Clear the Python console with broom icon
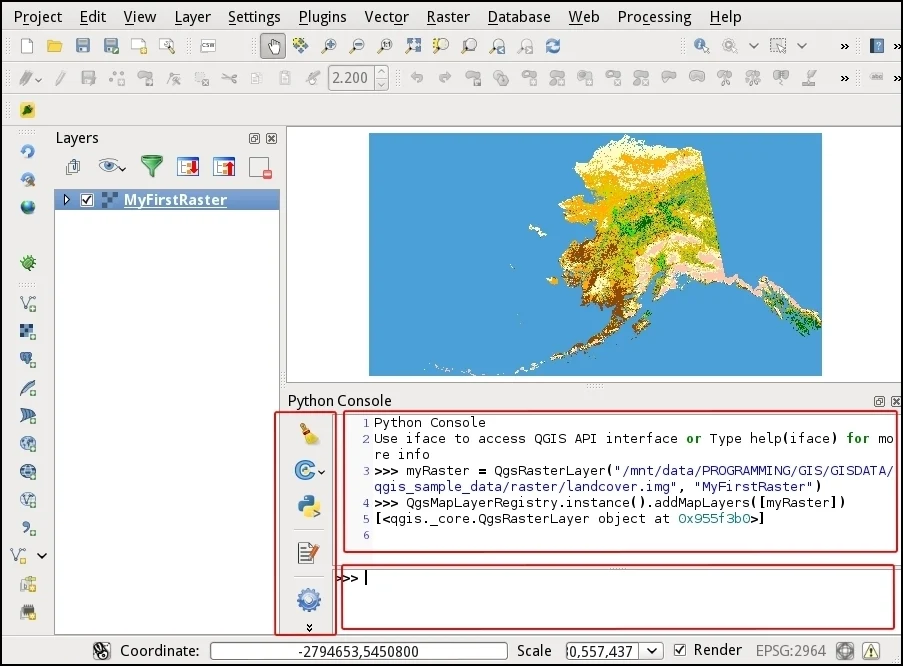The height and width of the screenshot is (666, 903). coord(308,434)
